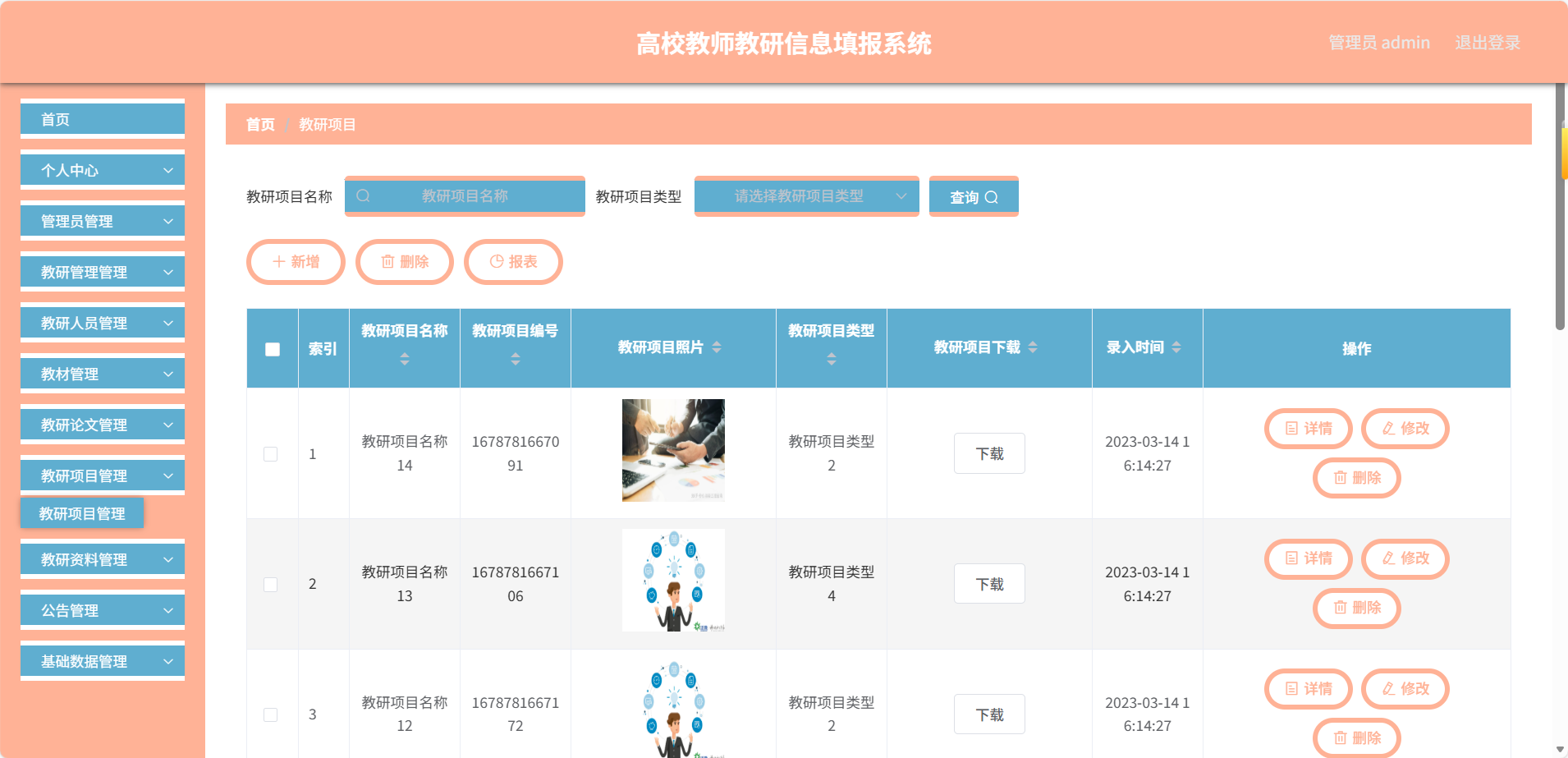This screenshot has height=758, width=1568.
Task: Select the 教研项目管理 submenu item
Action: [82, 513]
